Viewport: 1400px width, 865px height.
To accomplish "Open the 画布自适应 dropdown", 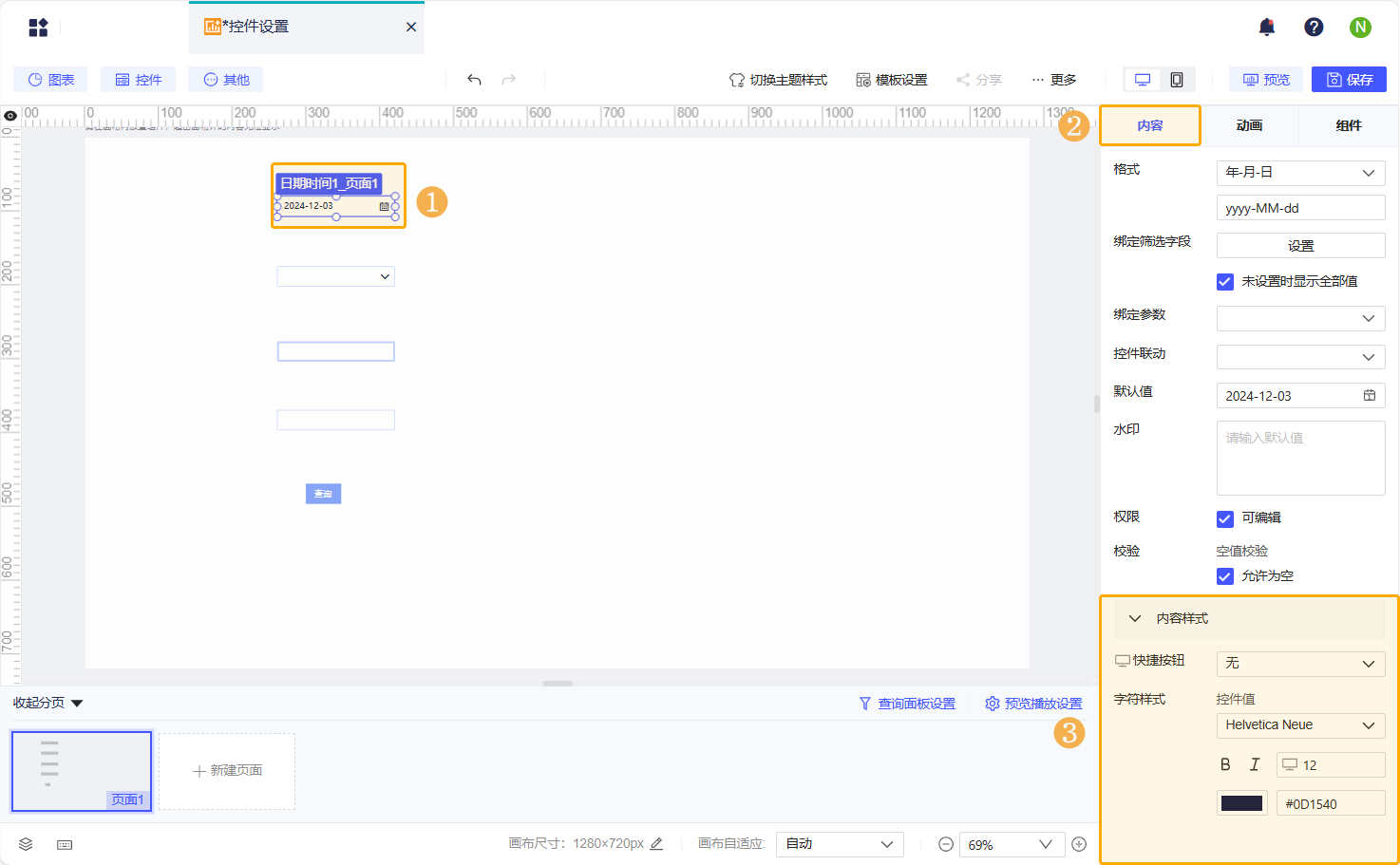I will click(840, 844).
